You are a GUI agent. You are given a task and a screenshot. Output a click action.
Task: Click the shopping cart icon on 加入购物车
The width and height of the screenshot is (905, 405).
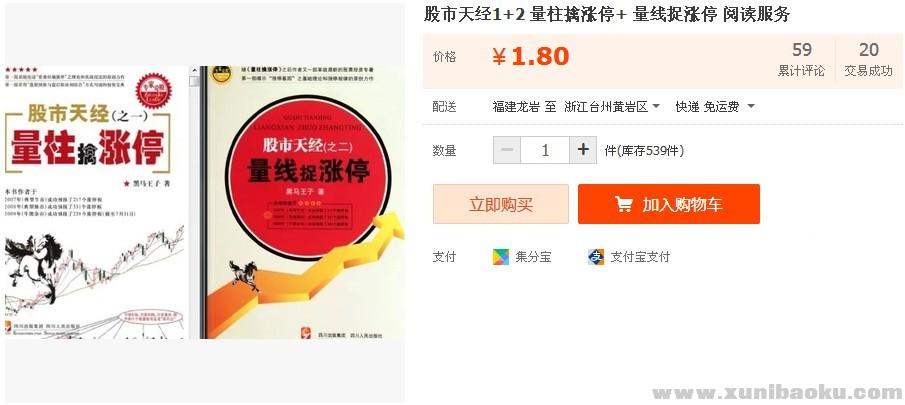tap(623, 204)
